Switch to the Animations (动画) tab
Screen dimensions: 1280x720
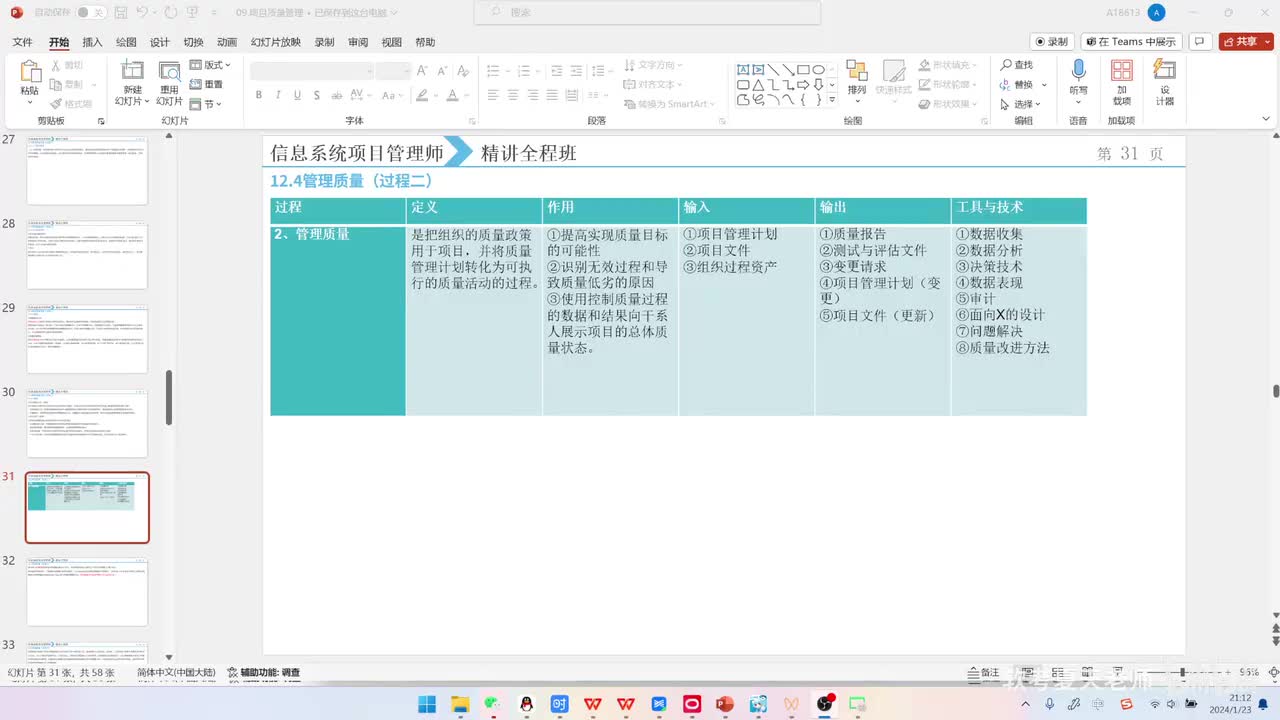pos(227,42)
